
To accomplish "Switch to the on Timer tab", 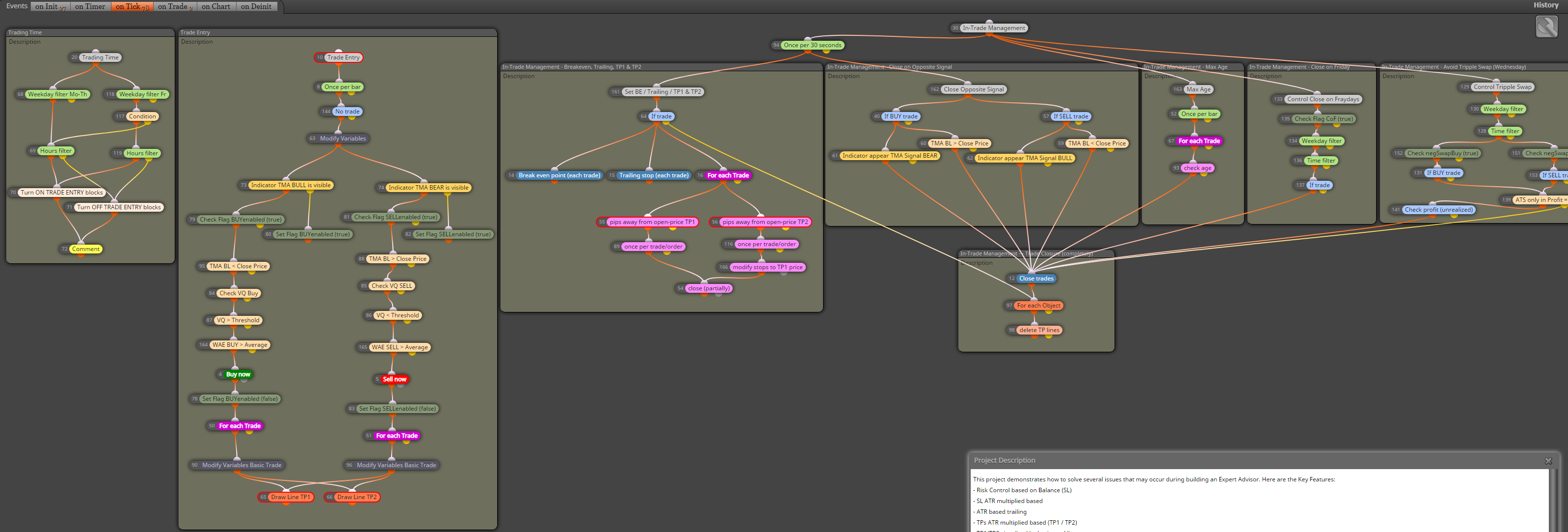I will pyautogui.click(x=90, y=7).
